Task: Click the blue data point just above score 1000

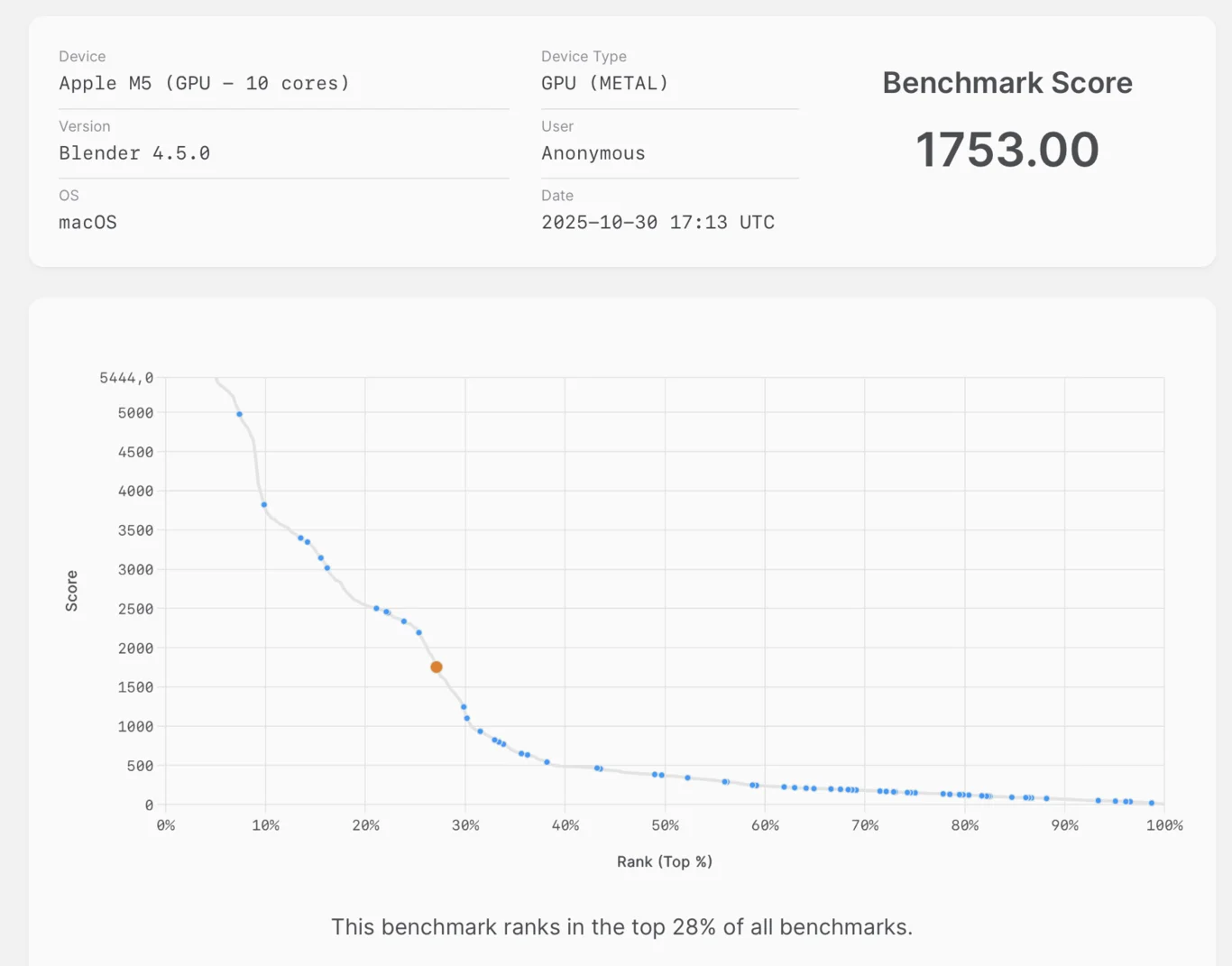Action: 466,719
